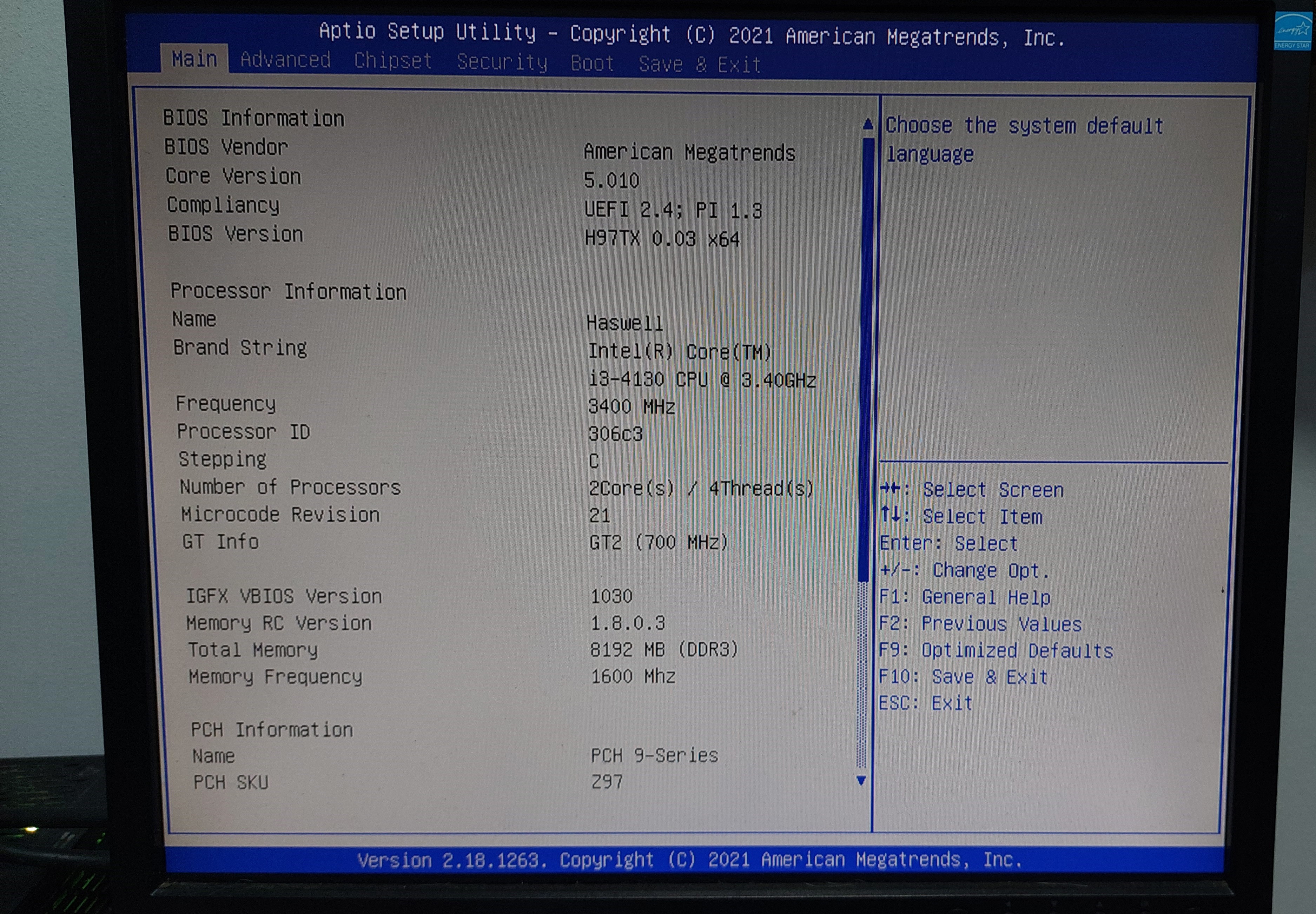The width and height of the screenshot is (1316, 914).
Task: Click the 'ESC: Exit' hint
Action: (926, 703)
